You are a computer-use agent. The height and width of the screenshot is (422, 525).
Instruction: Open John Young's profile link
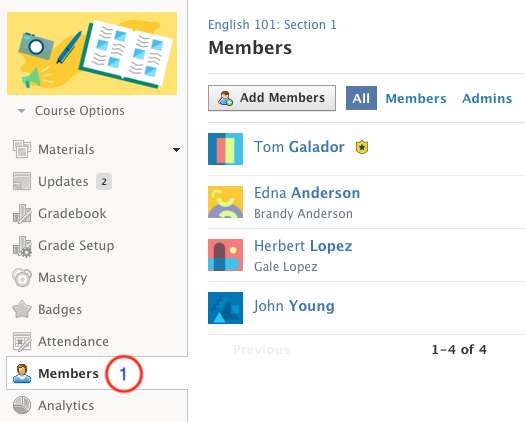click(294, 306)
